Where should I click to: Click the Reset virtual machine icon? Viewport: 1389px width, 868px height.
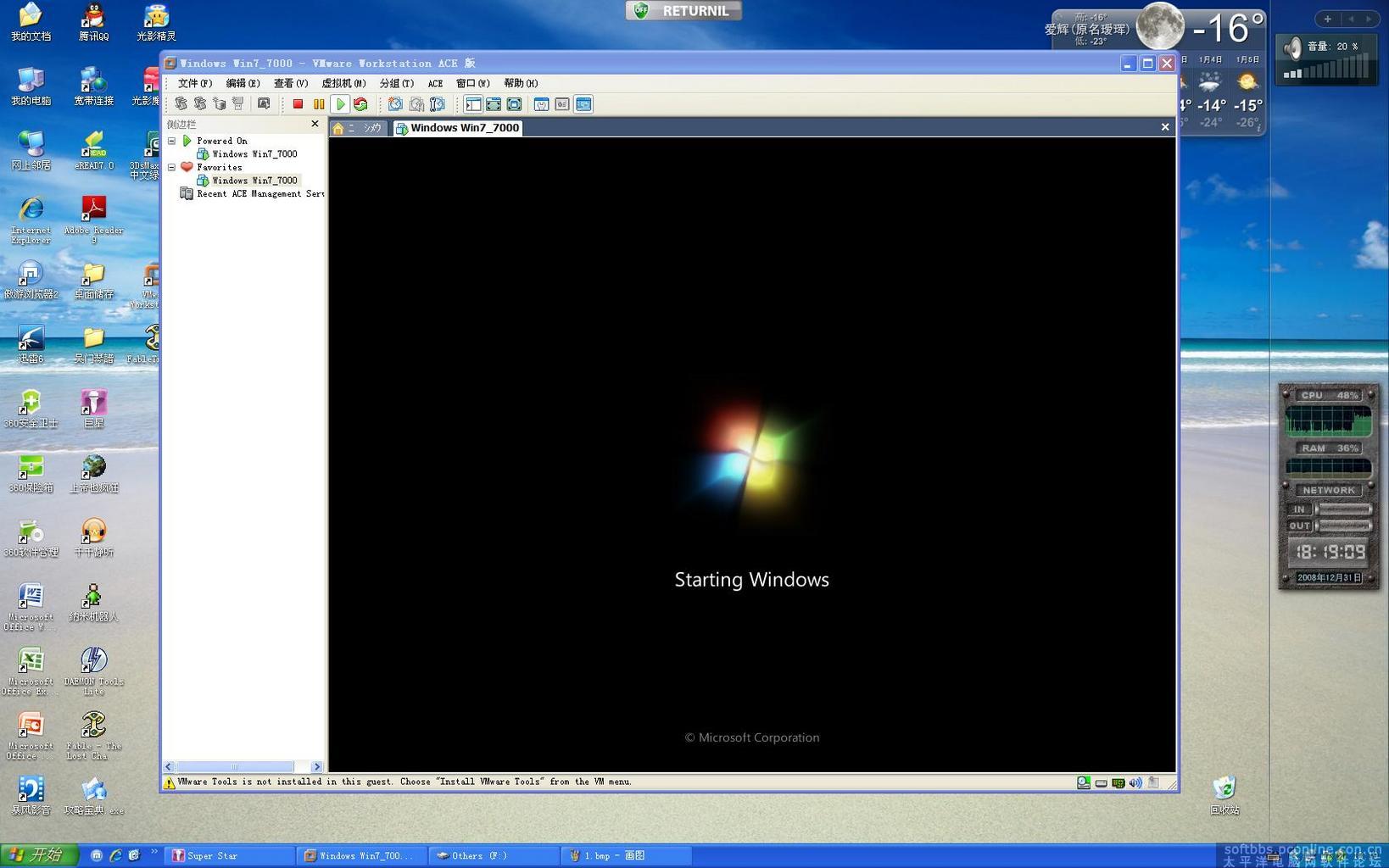point(361,104)
